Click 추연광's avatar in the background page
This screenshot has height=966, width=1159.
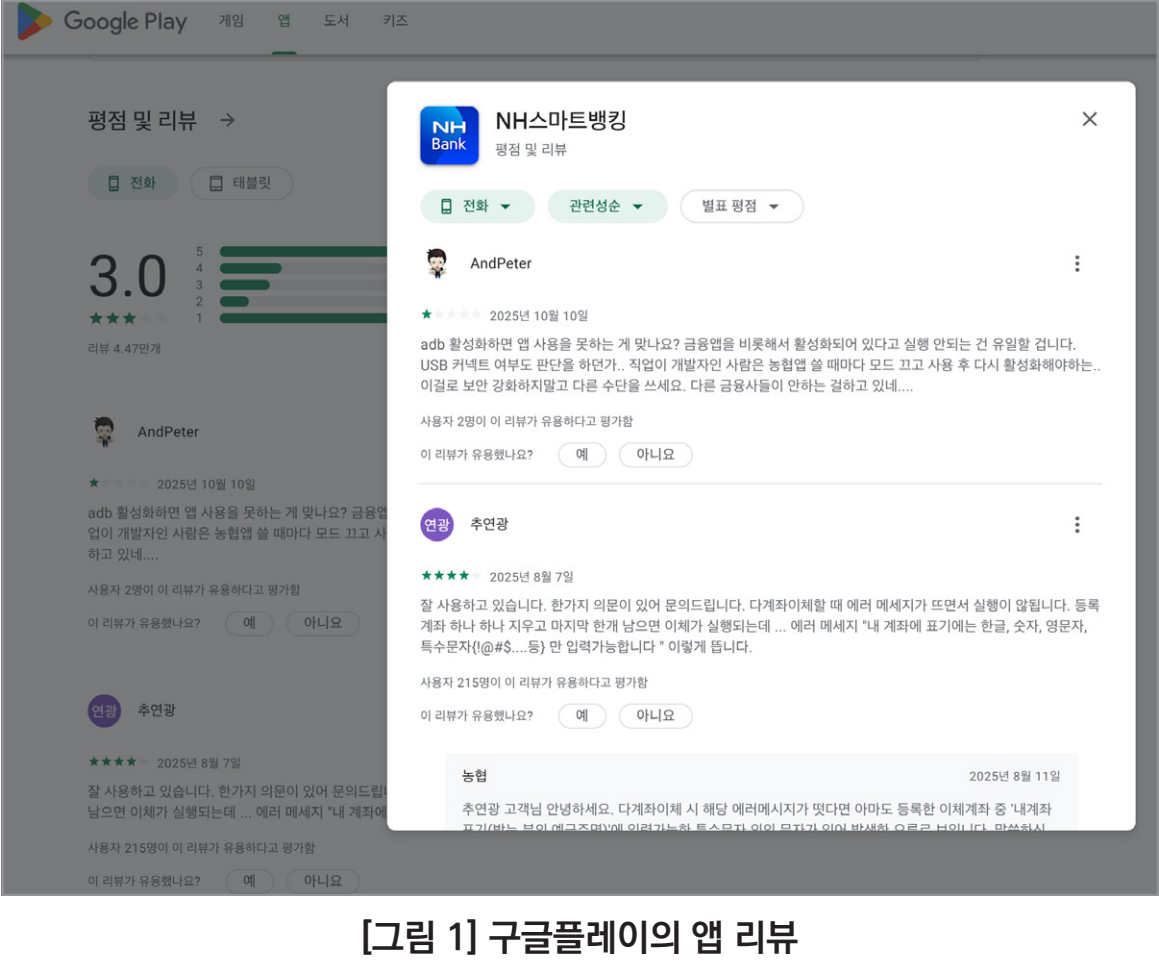[104, 710]
